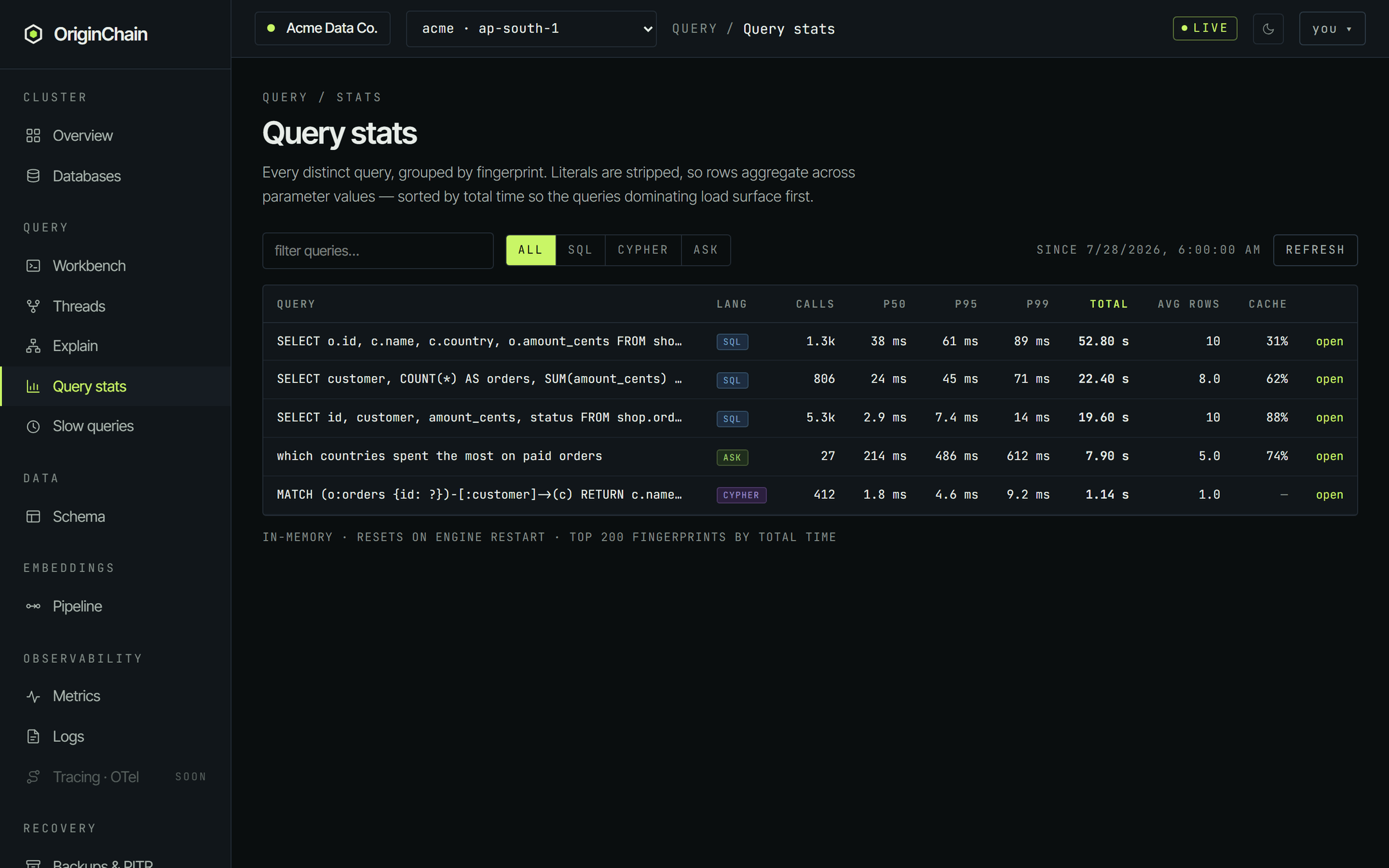The image size is (1389, 868).
Task: Sort by the P50 column header
Action: click(x=894, y=304)
